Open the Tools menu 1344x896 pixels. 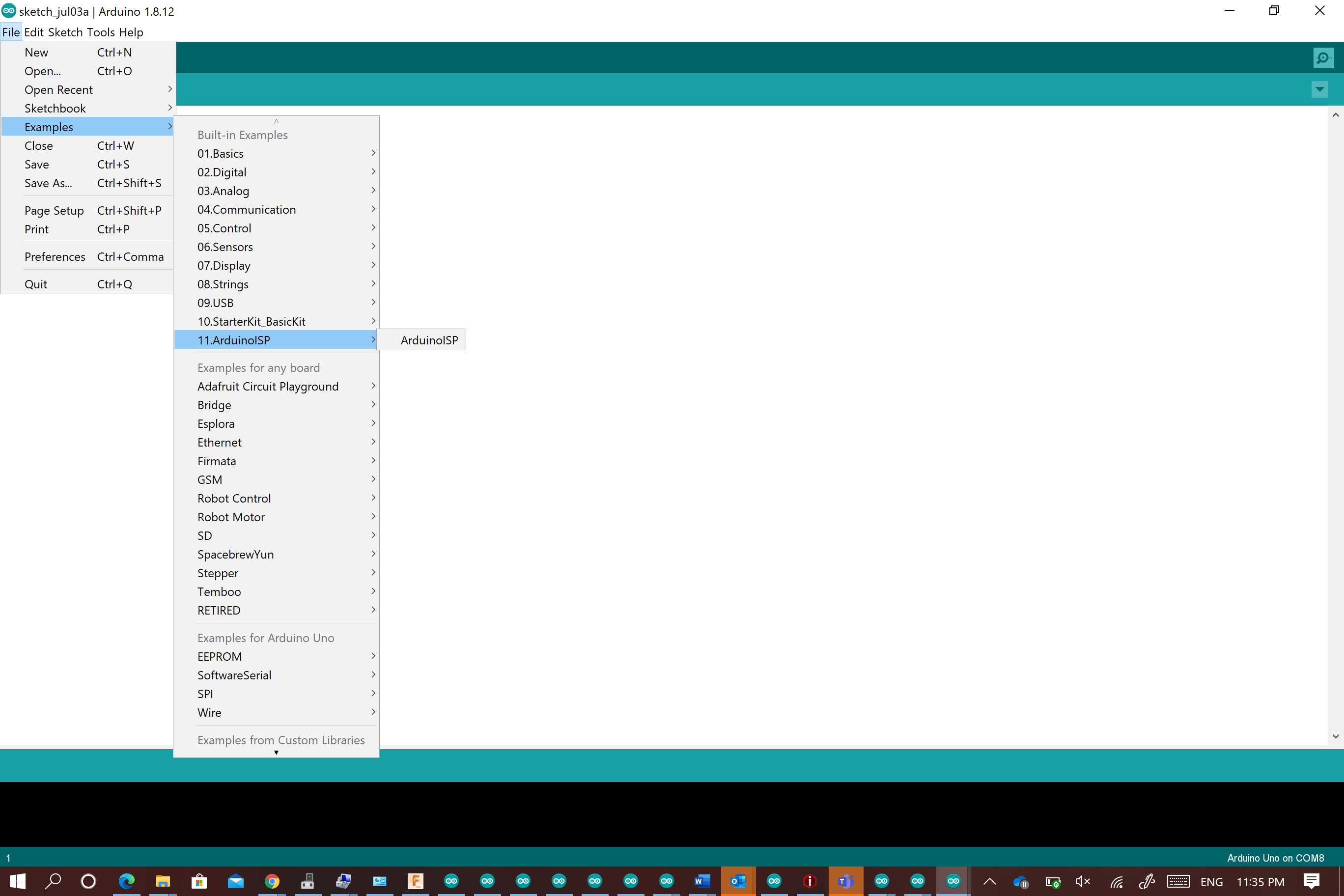click(x=101, y=32)
